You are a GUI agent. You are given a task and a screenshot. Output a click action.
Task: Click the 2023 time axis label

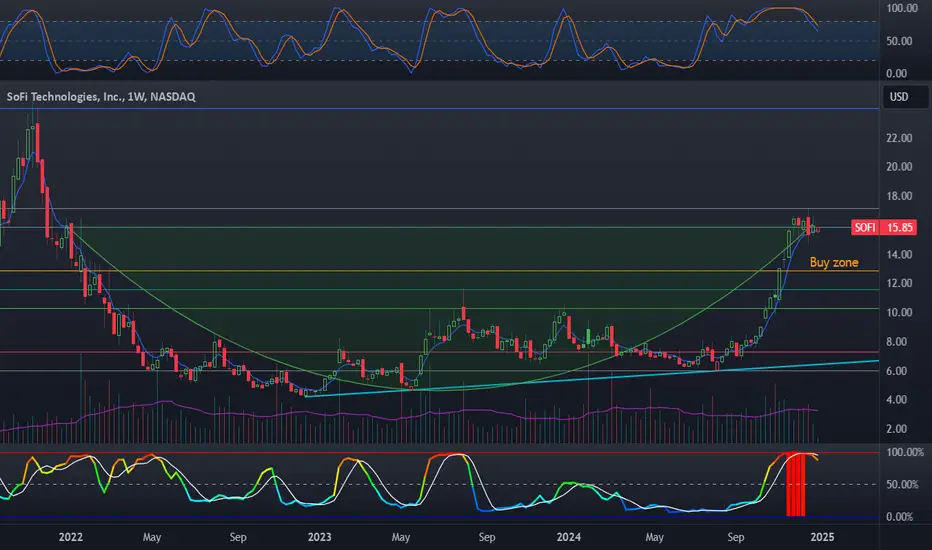coord(319,537)
